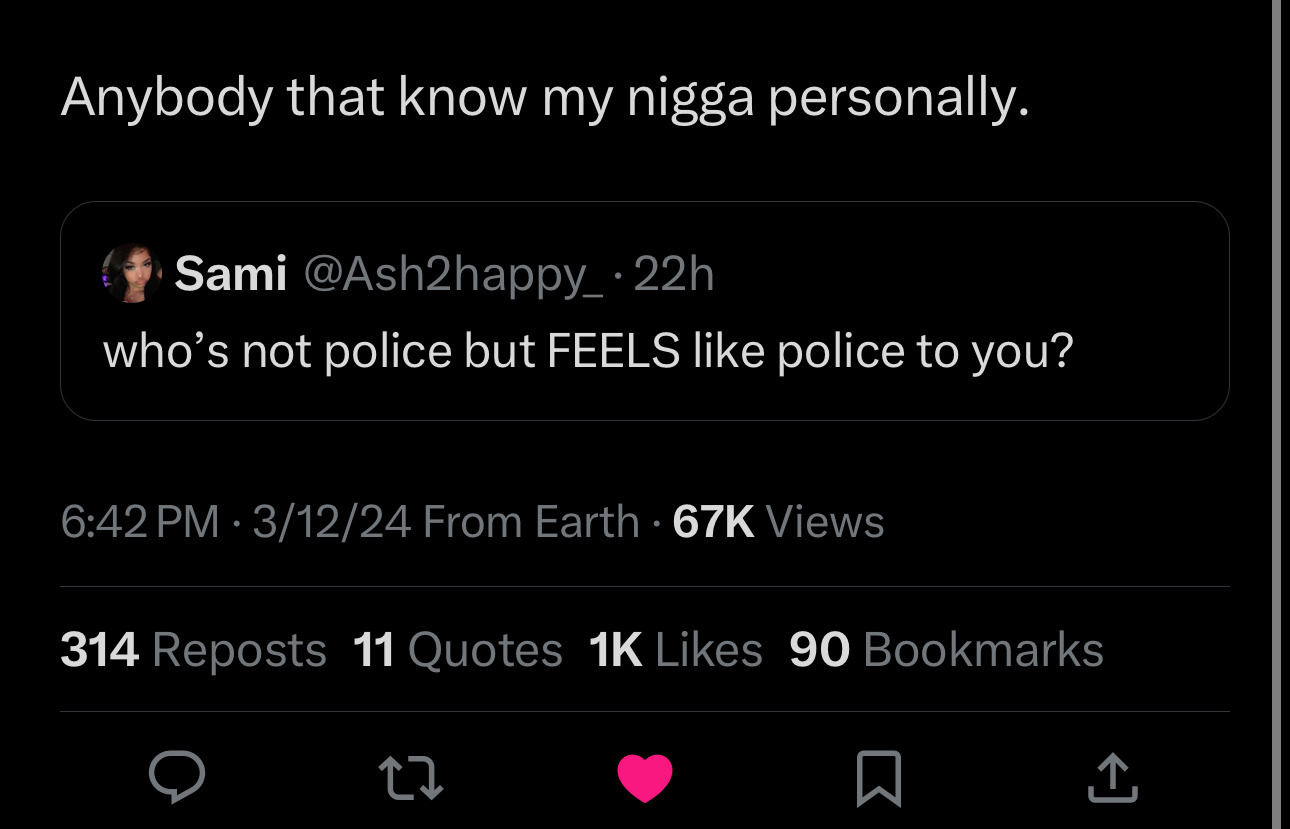Toggle the bookmark icon for this tweet
Image resolution: width=1290 pixels, height=829 pixels.
point(880,778)
